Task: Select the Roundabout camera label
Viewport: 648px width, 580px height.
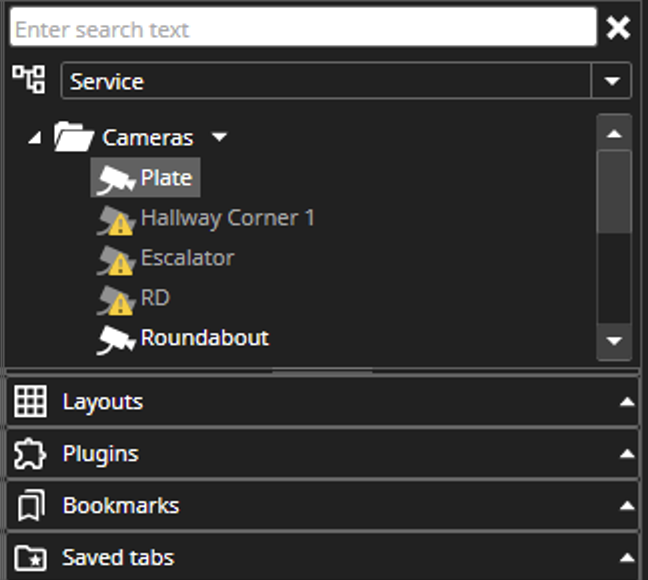Action: coord(204,338)
